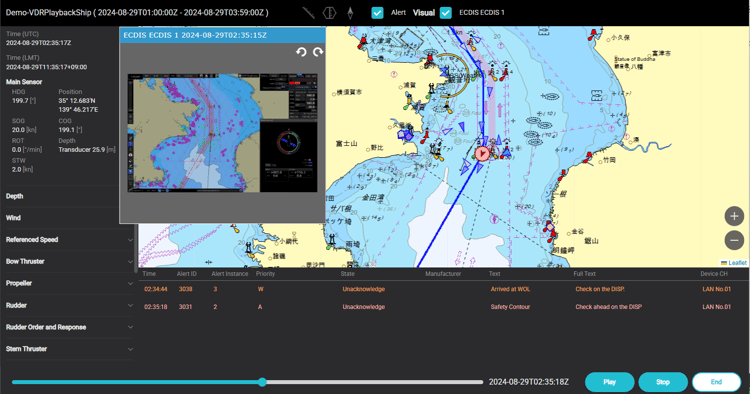Click the SOG value 20.0 kn
The width and height of the screenshot is (750, 394).
tap(24, 130)
